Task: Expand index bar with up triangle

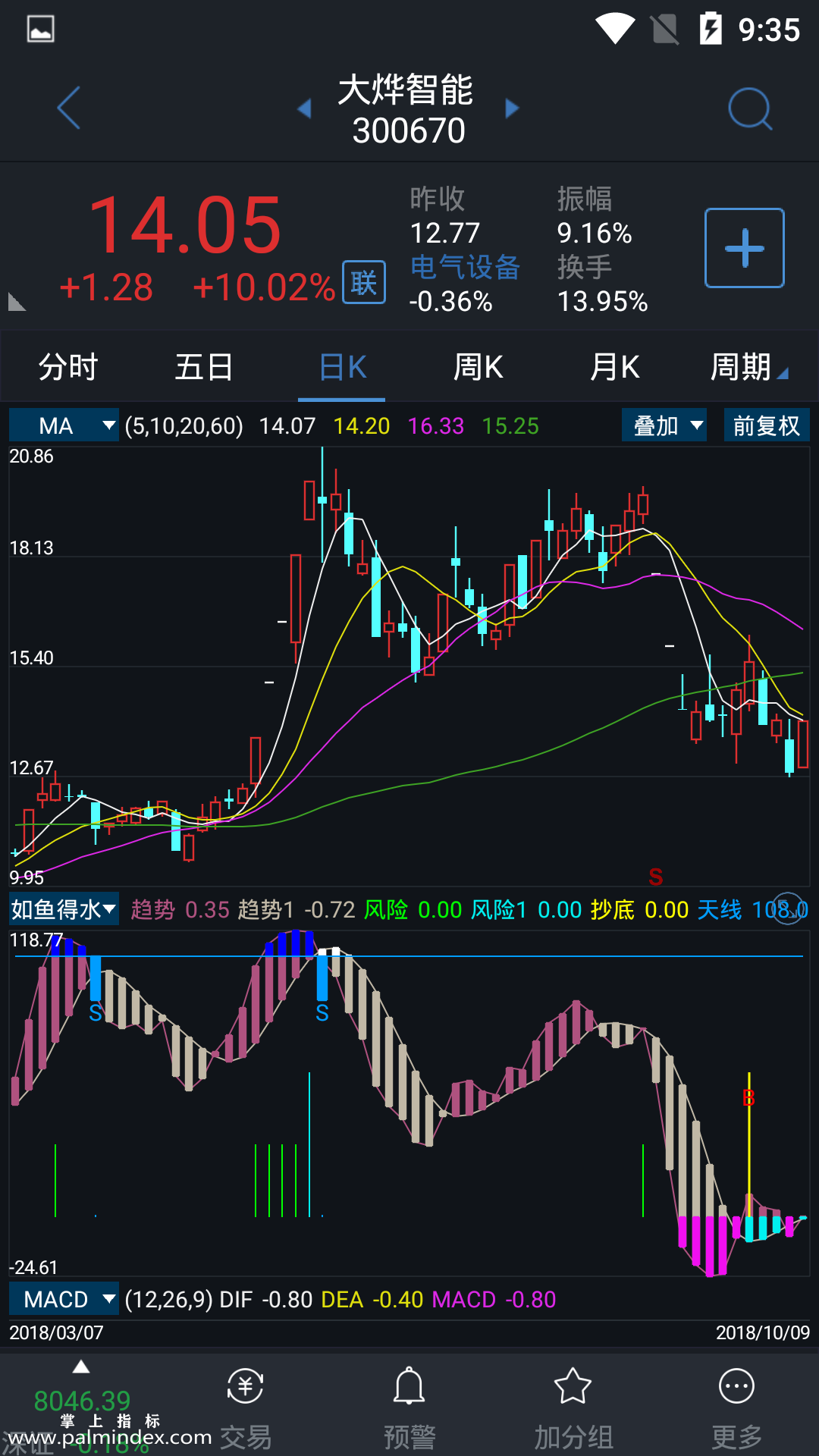Action: (81, 1367)
